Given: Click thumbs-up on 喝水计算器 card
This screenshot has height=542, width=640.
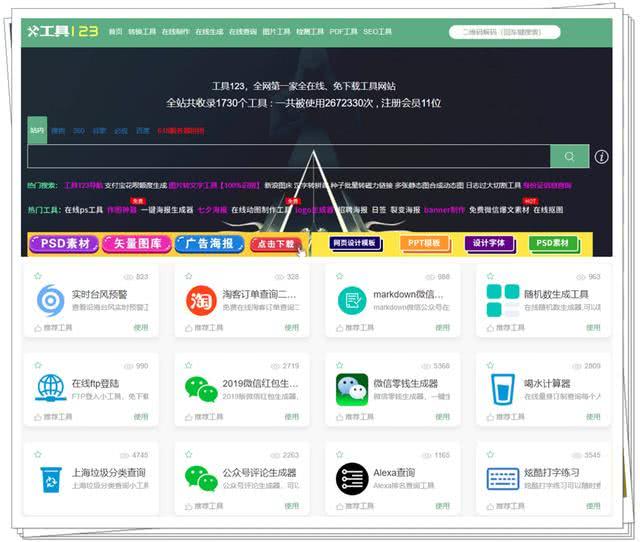Looking at the screenshot, I should [x=490, y=417].
